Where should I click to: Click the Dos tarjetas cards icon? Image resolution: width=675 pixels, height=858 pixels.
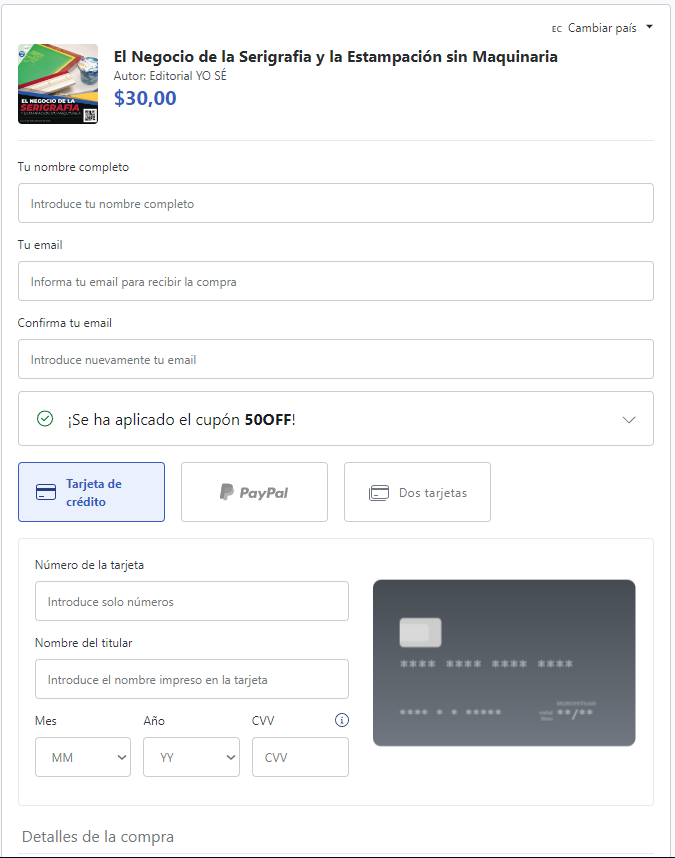coord(379,492)
